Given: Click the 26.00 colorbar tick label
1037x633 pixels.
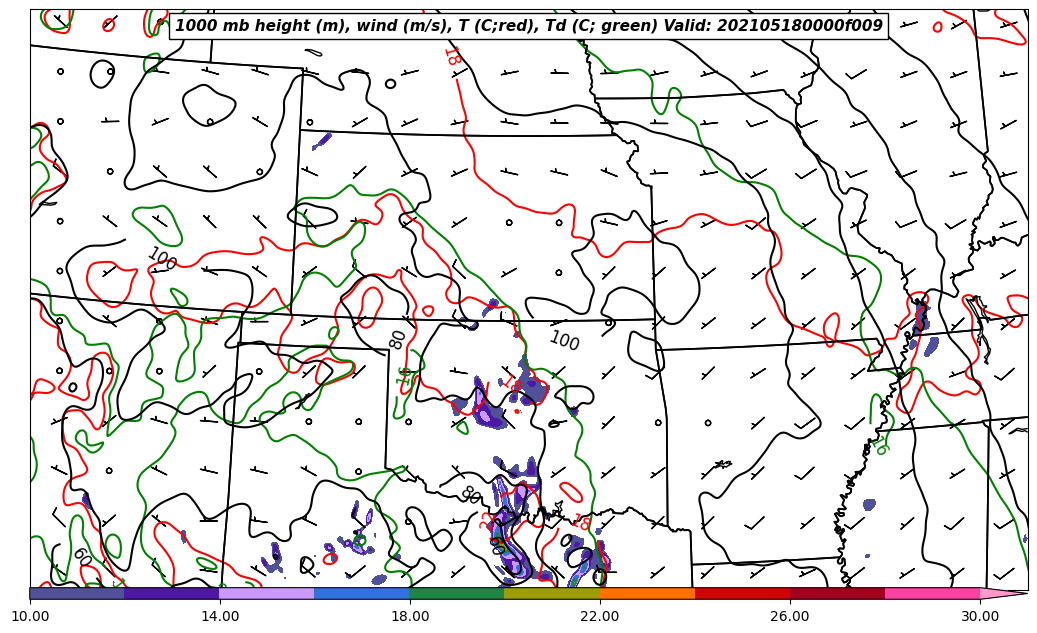Looking at the screenshot, I should (x=790, y=617).
